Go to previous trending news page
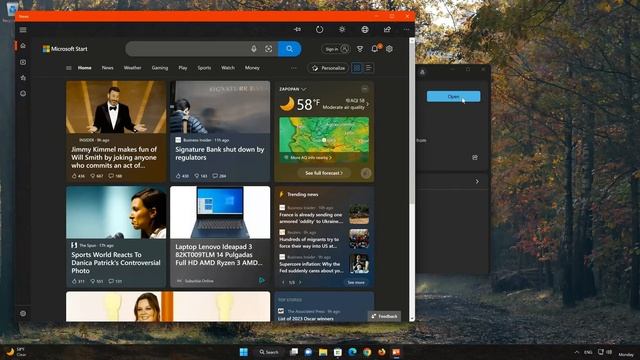 283,282
